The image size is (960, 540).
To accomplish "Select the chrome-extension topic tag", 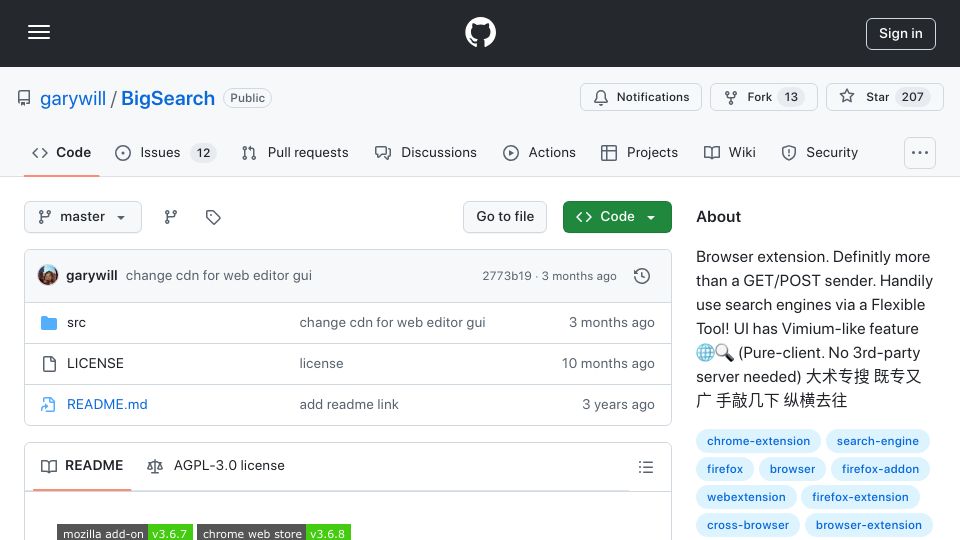I will pyautogui.click(x=759, y=441).
